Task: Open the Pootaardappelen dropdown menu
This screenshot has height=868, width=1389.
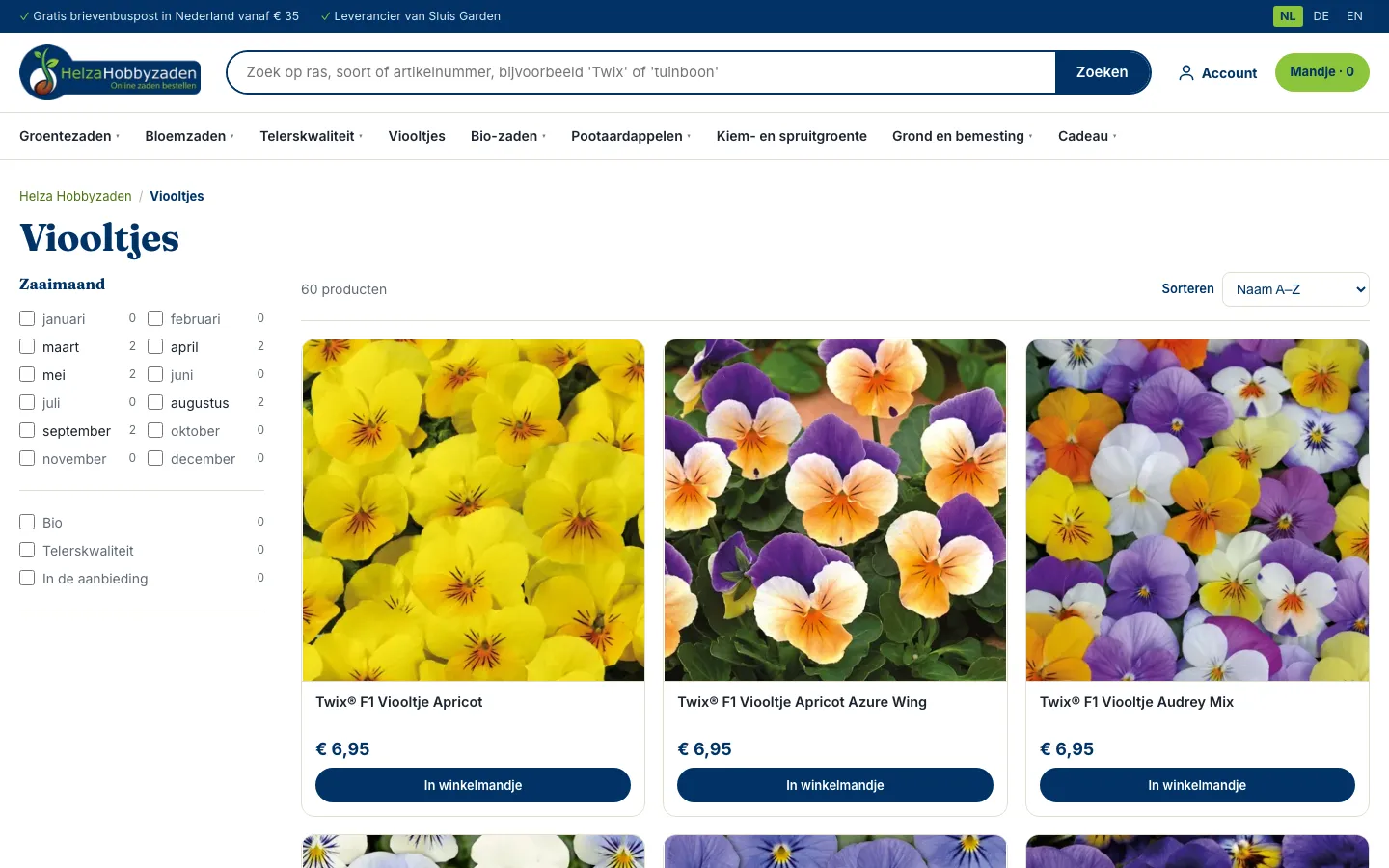Action: (x=631, y=136)
